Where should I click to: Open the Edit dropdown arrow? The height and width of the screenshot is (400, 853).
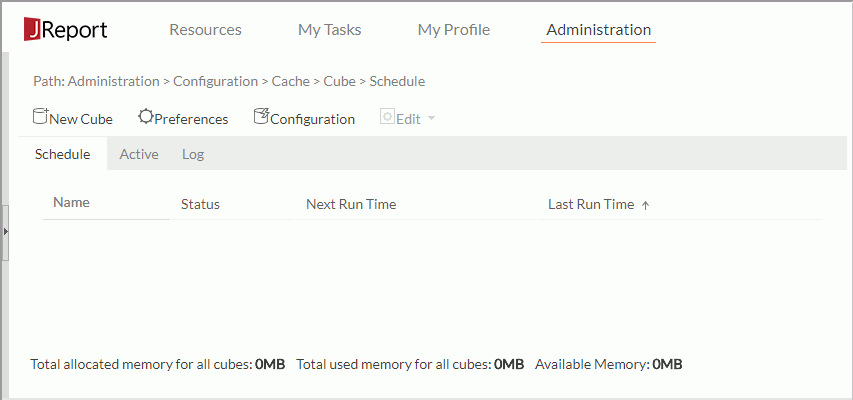[x=431, y=118]
